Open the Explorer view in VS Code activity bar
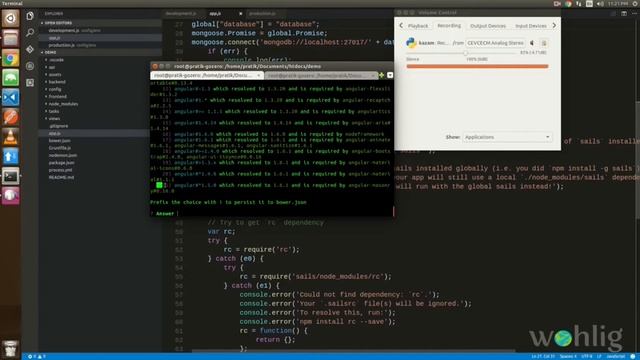This screenshot has height=360, width=640. tap(30, 16)
